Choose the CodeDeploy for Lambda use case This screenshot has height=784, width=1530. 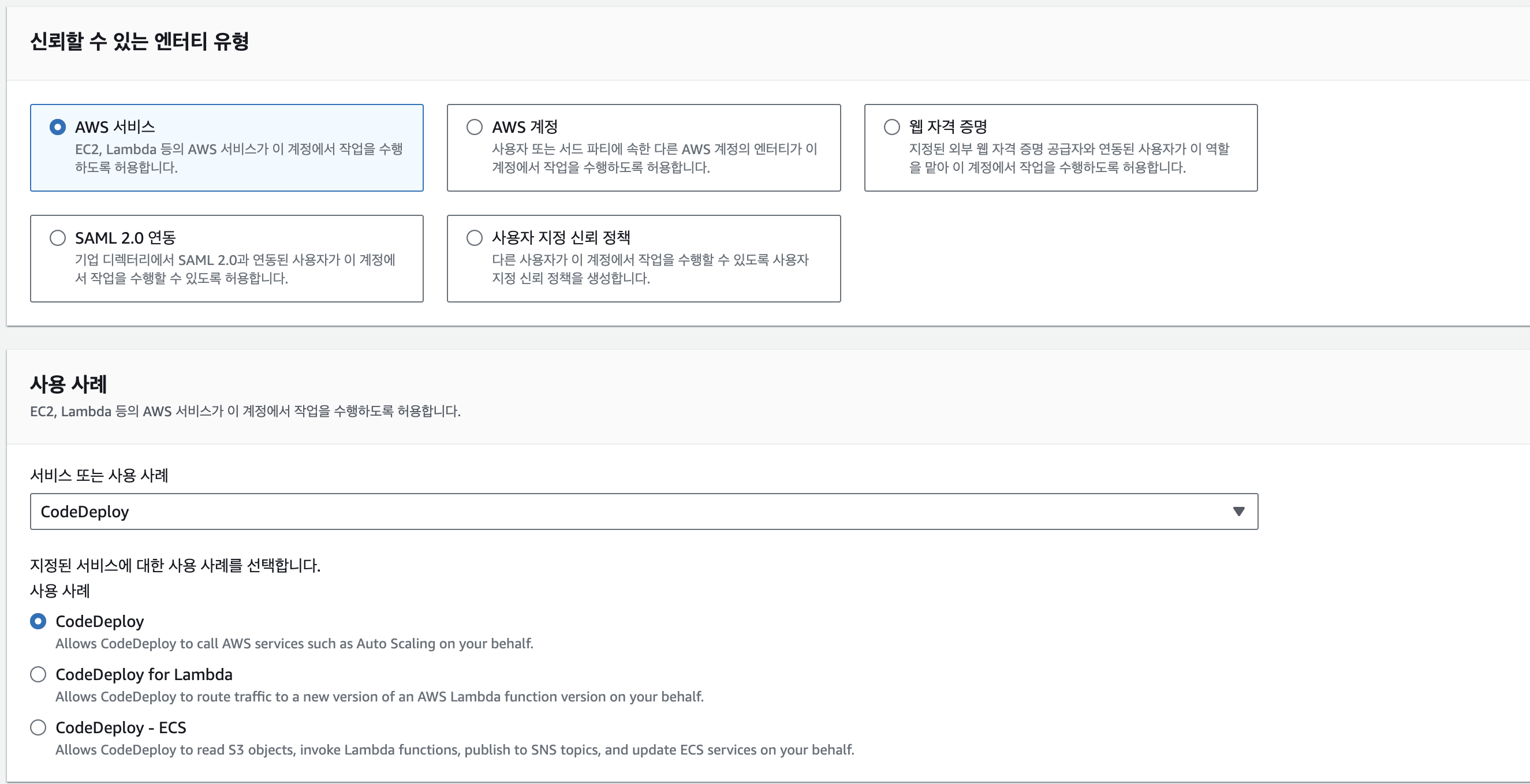click(38, 674)
